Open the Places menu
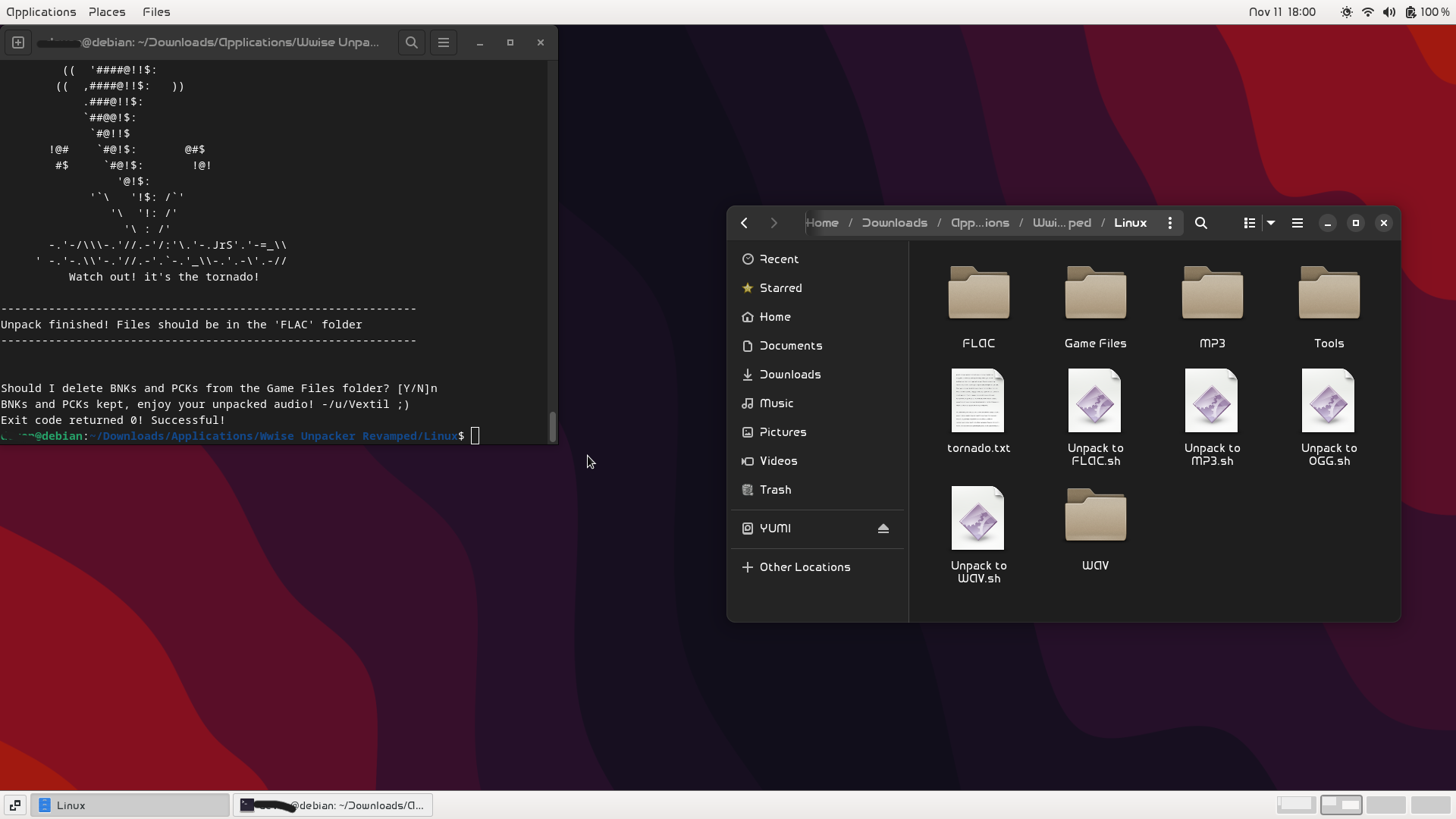The height and width of the screenshot is (819, 1456). pos(106,11)
